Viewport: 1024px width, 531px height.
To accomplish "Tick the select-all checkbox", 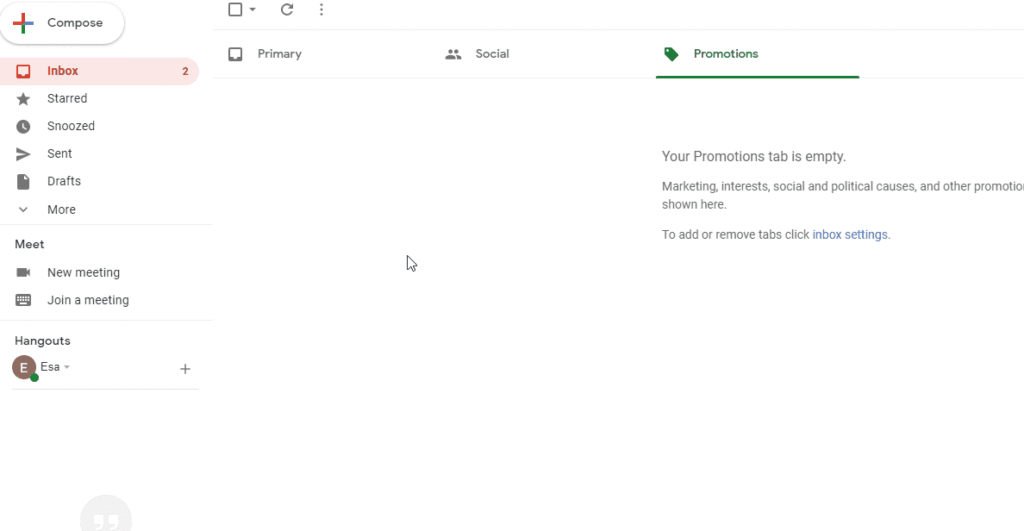I will point(235,10).
